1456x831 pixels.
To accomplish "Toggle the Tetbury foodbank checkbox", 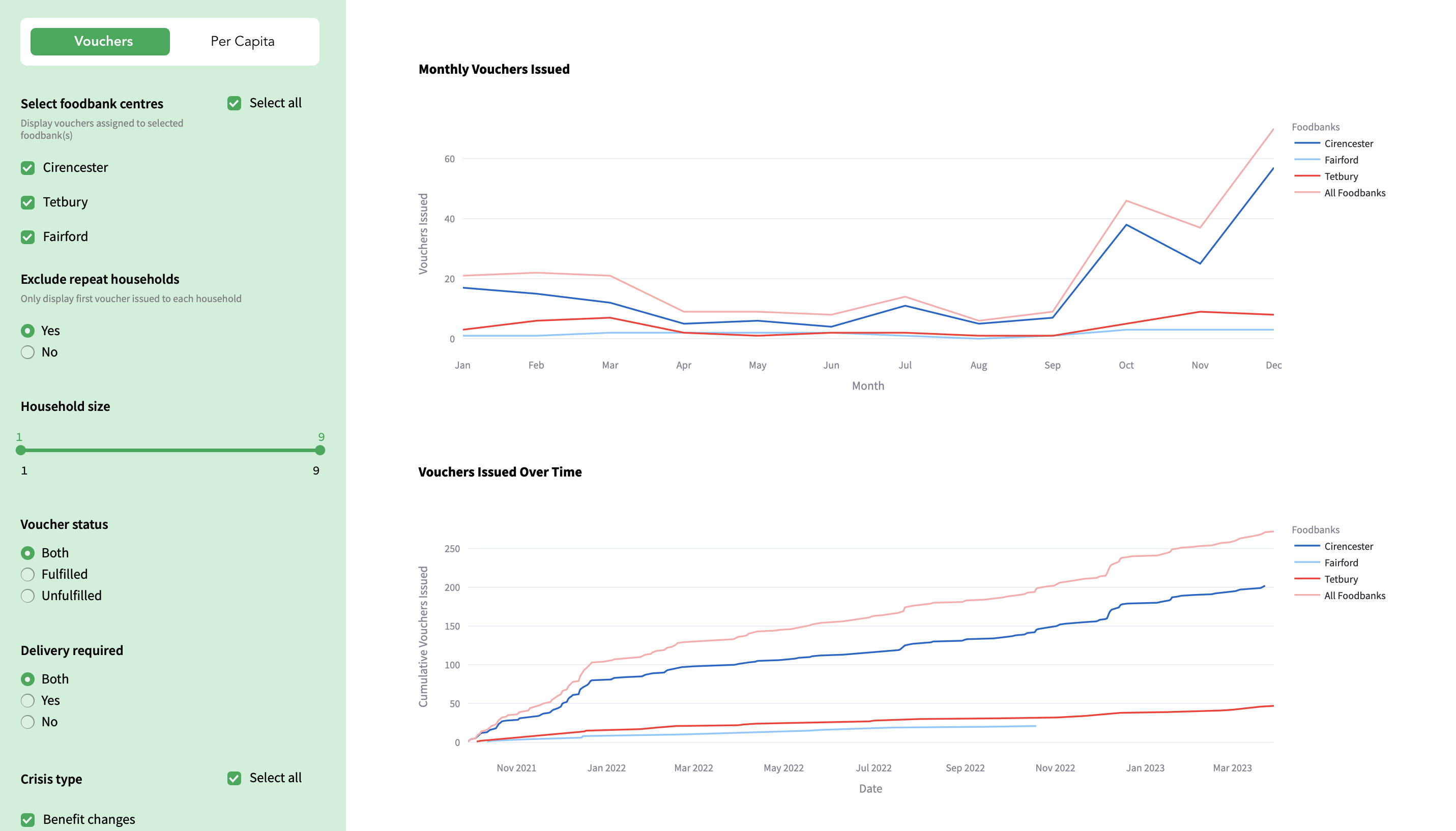I will coord(27,202).
